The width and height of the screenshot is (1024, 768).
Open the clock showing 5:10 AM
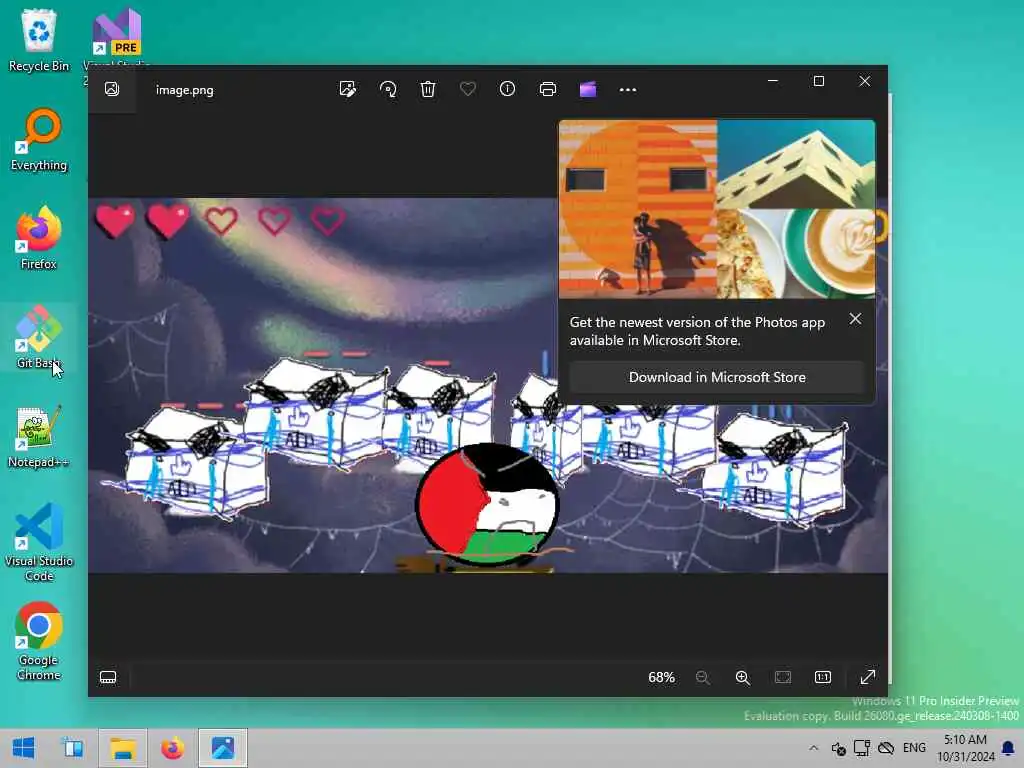965,748
